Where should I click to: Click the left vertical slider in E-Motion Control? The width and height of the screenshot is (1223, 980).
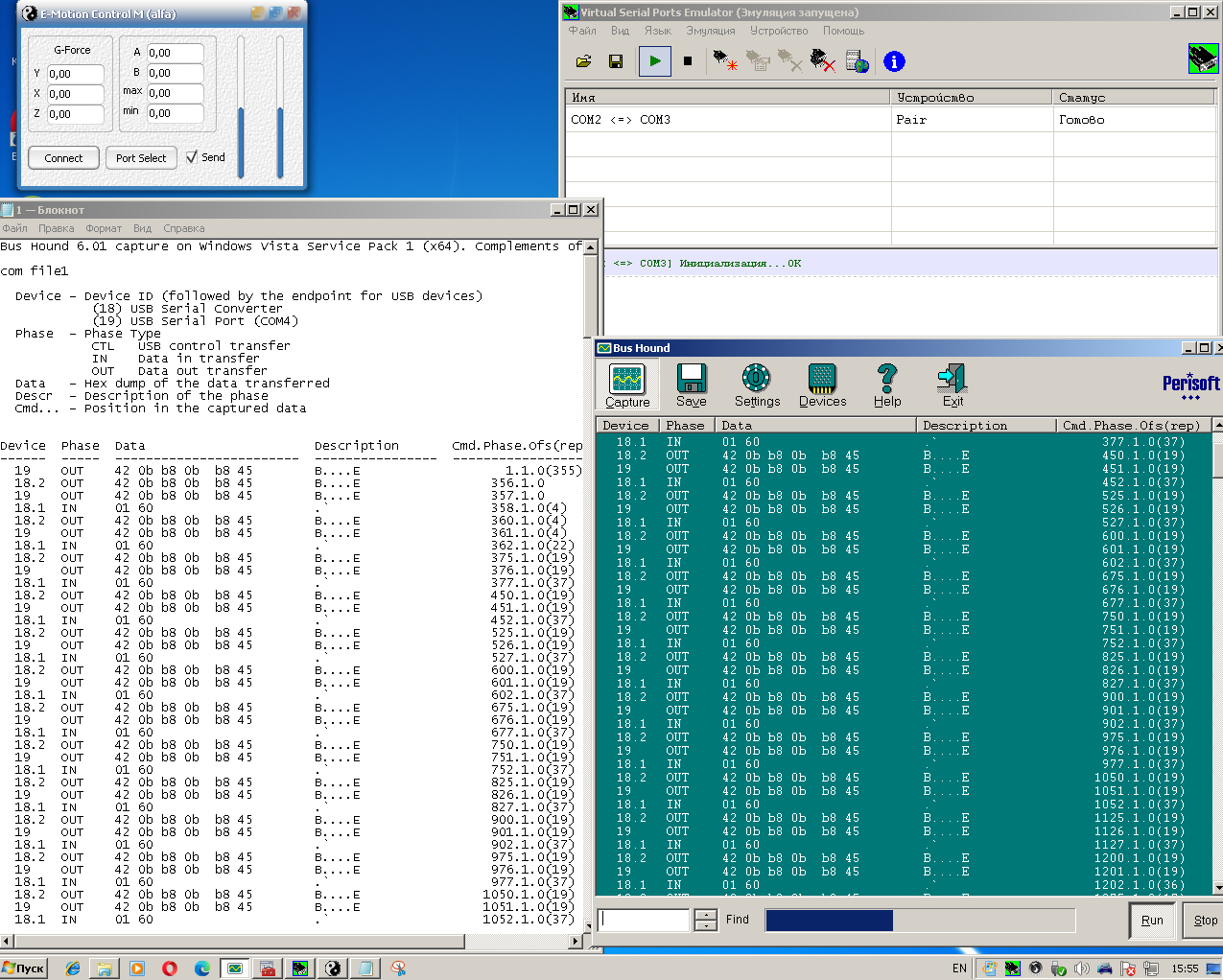(241, 107)
